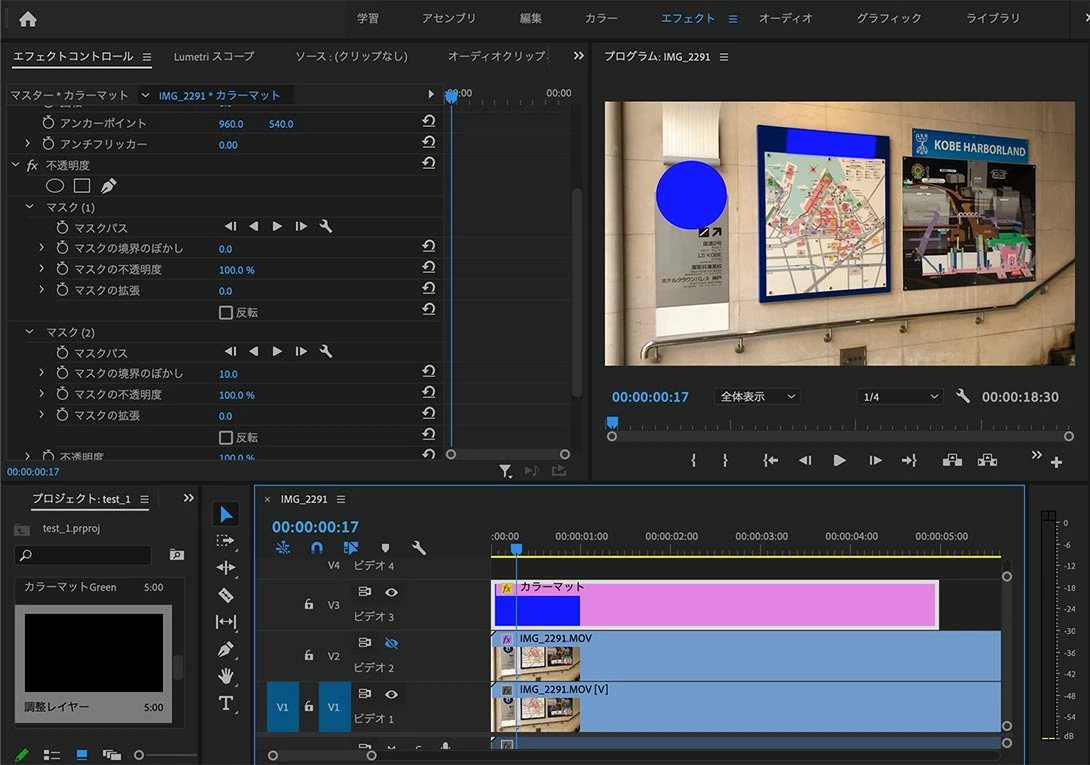Toggle visibility eye of V3 track
The width and height of the screenshot is (1090, 765).
click(x=391, y=592)
